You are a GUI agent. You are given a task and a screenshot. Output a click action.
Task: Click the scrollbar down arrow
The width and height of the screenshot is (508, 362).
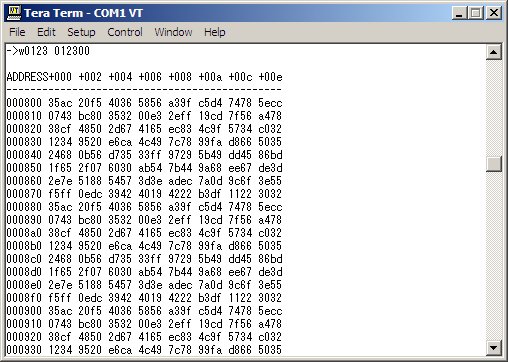(494, 348)
